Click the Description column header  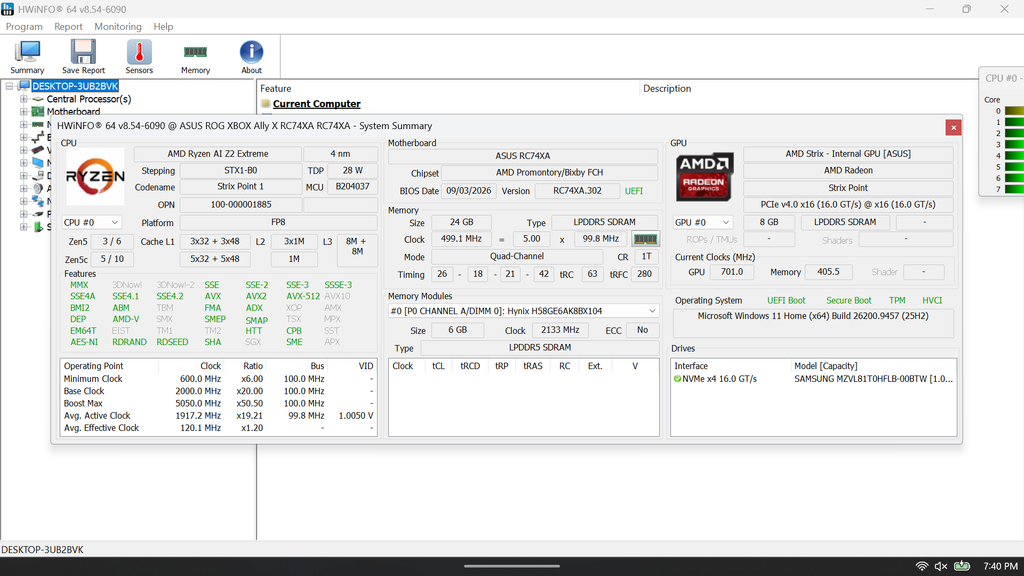667,89
